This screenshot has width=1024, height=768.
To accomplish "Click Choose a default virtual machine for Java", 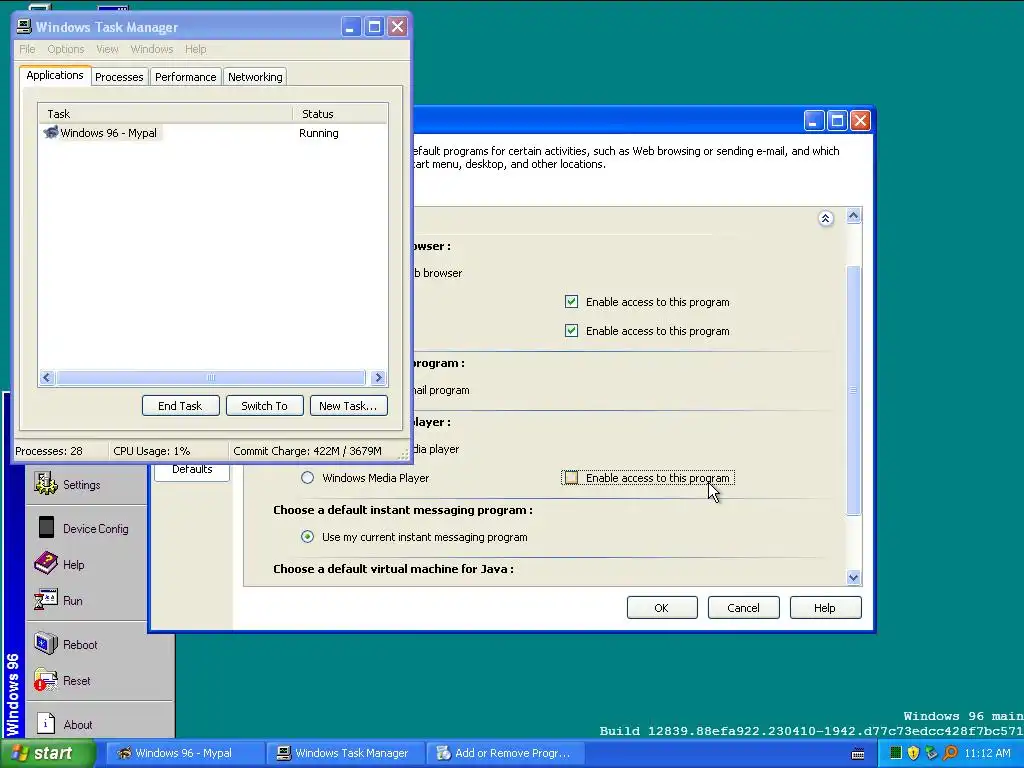I will (393, 569).
